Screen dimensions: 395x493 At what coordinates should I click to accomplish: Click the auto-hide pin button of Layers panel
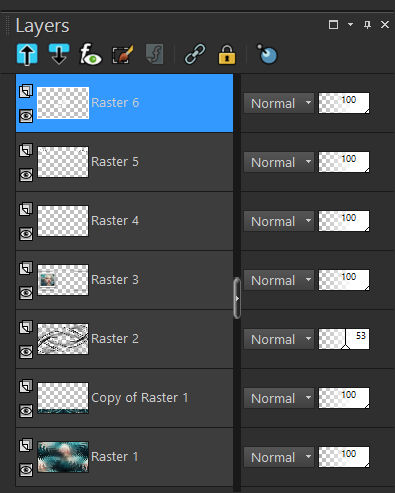point(367,24)
